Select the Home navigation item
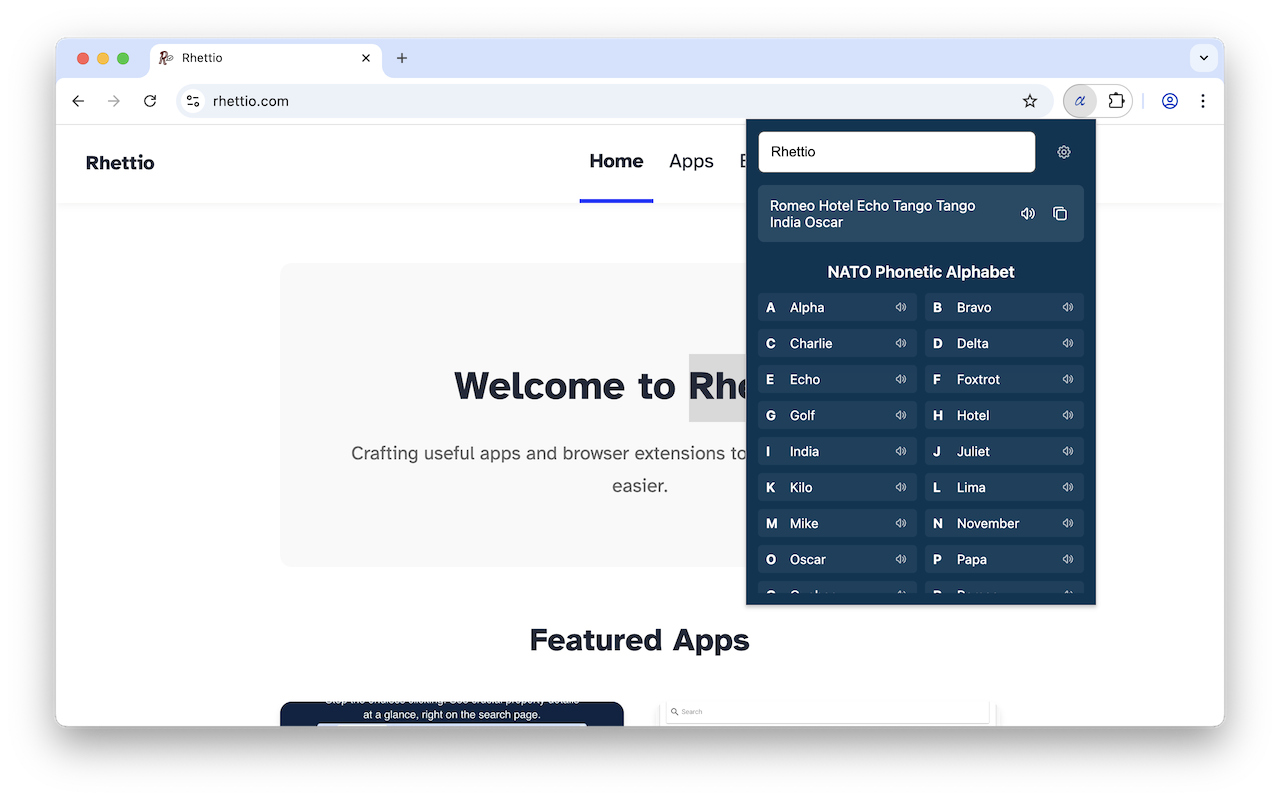Screen dimensions: 1280x800 click(x=616, y=161)
